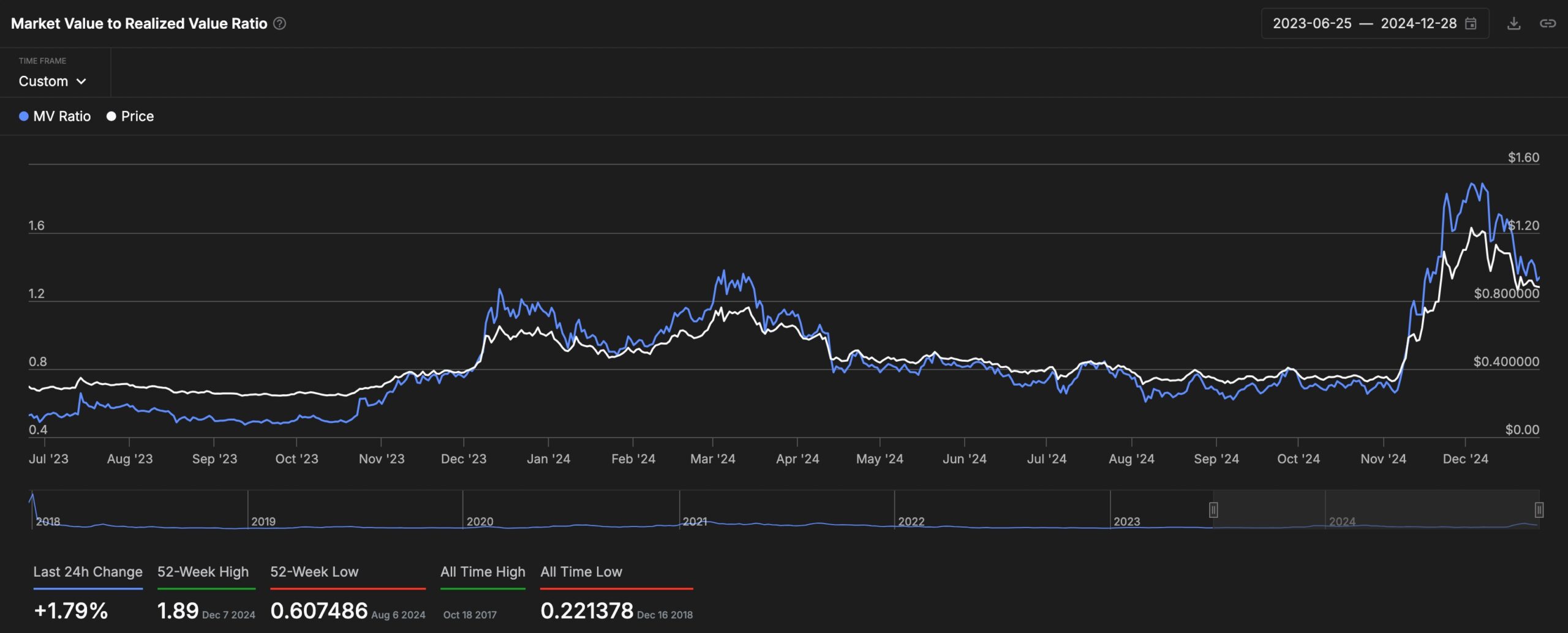Download the chart data
This screenshot has width=1568, height=633.
pyautogui.click(x=1514, y=23)
